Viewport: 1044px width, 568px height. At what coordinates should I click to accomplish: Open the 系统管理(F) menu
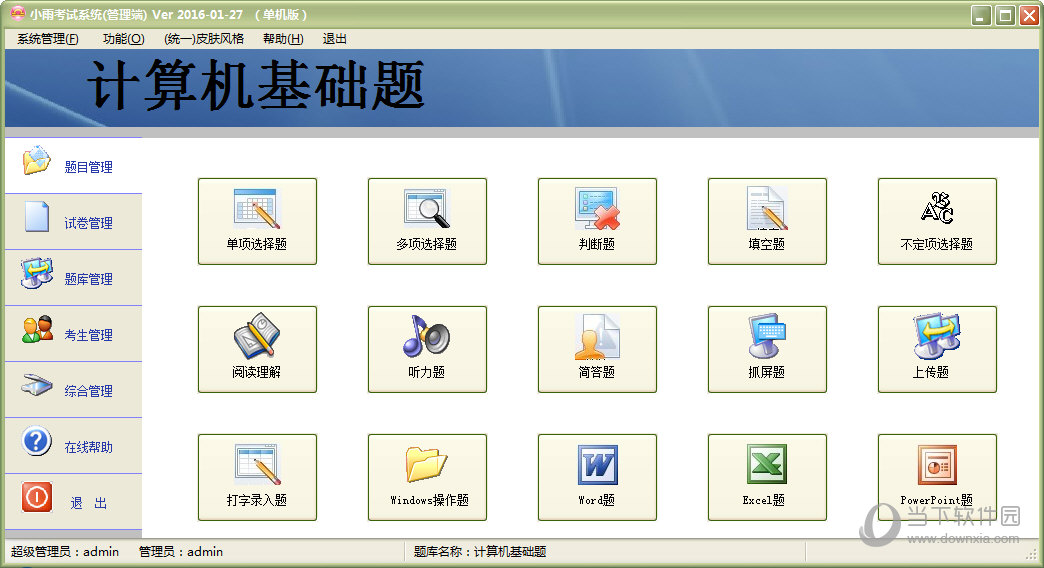pos(48,39)
